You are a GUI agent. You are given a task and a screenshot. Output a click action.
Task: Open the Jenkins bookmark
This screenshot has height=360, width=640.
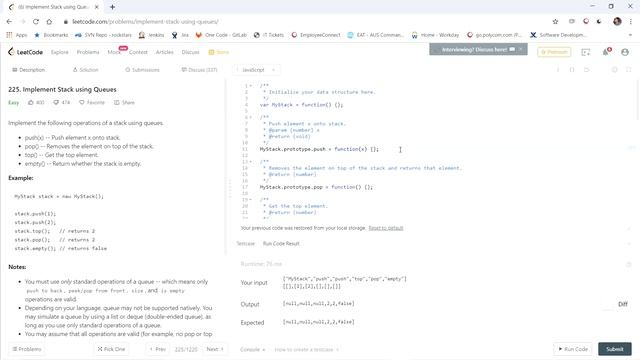click(151, 35)
